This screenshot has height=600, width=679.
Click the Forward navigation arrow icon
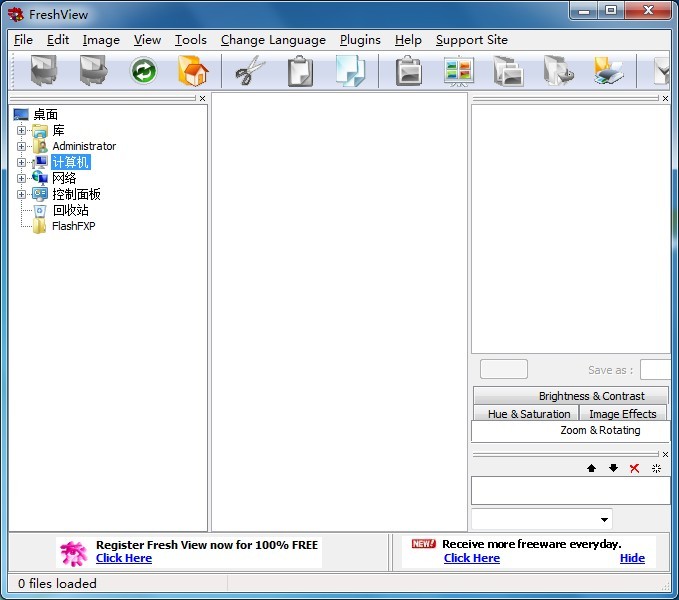point(94,70)
